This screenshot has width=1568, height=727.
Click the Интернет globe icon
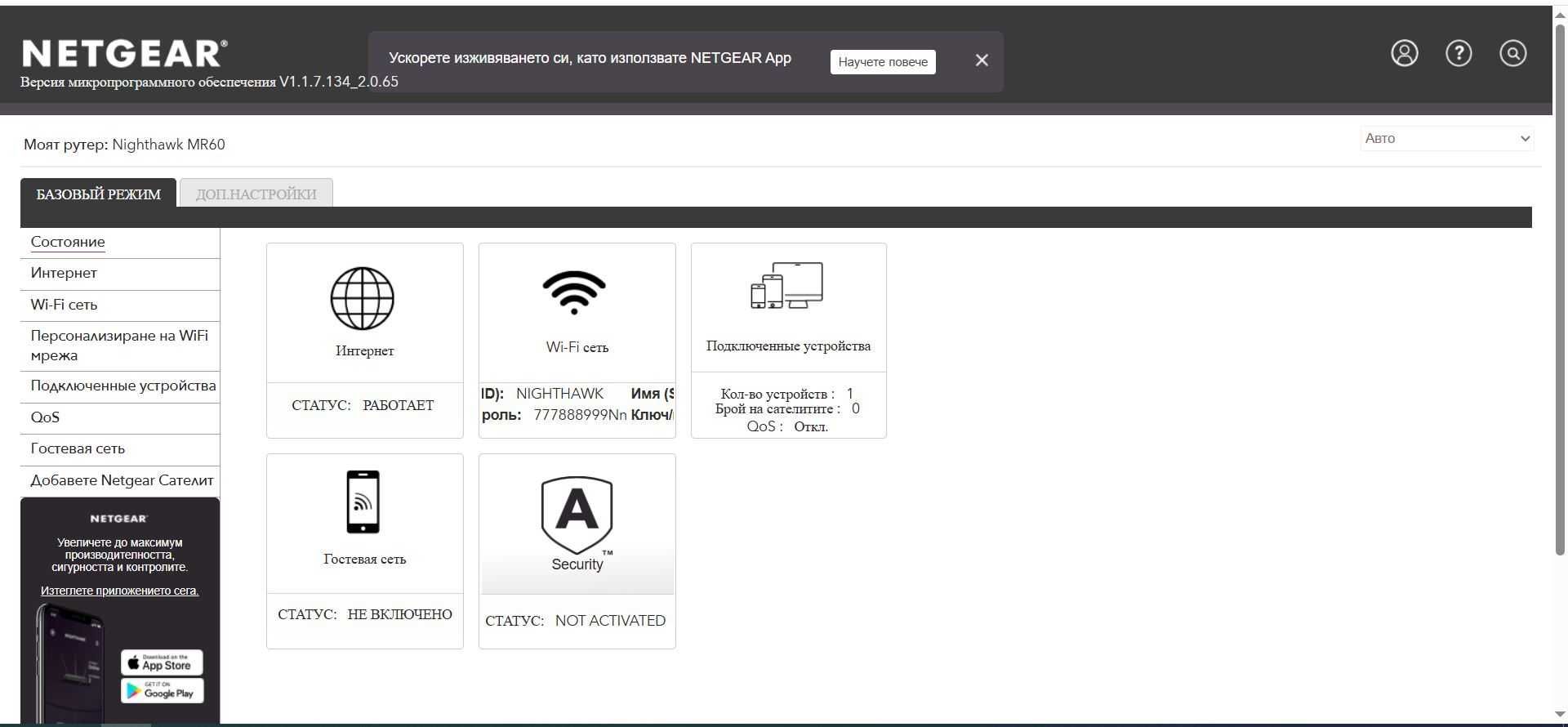click(x=363, y=298)
